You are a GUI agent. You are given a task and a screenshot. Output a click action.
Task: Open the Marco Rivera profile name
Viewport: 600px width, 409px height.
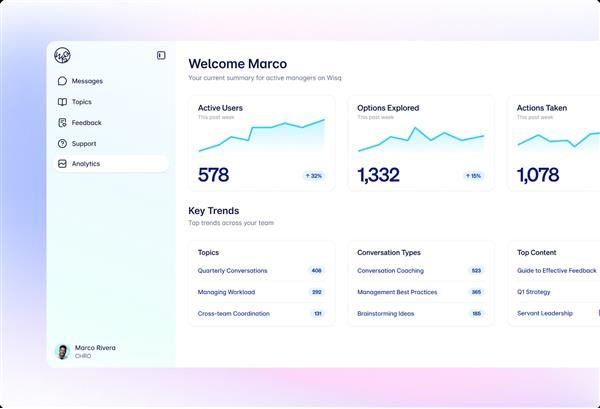(x=95, y=347)
